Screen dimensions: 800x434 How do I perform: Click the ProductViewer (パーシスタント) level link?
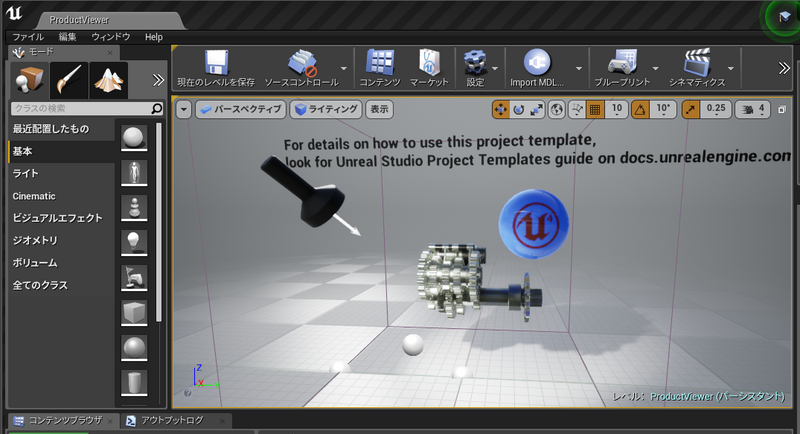pos(717,396)
